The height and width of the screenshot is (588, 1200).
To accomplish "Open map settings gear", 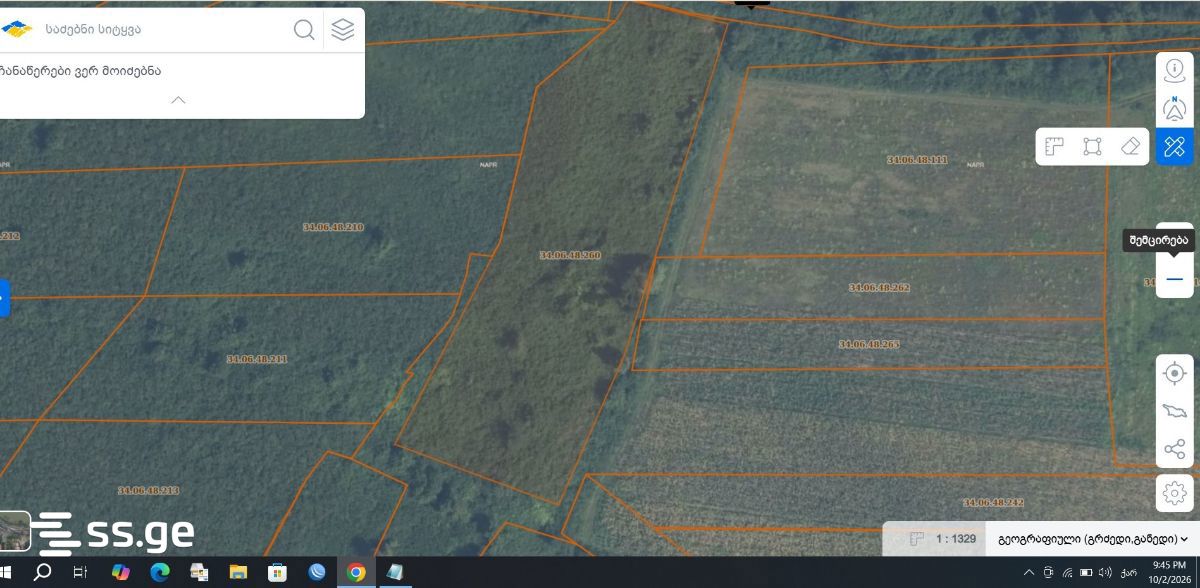I will pyautogui.click(x=1175, y=493).
